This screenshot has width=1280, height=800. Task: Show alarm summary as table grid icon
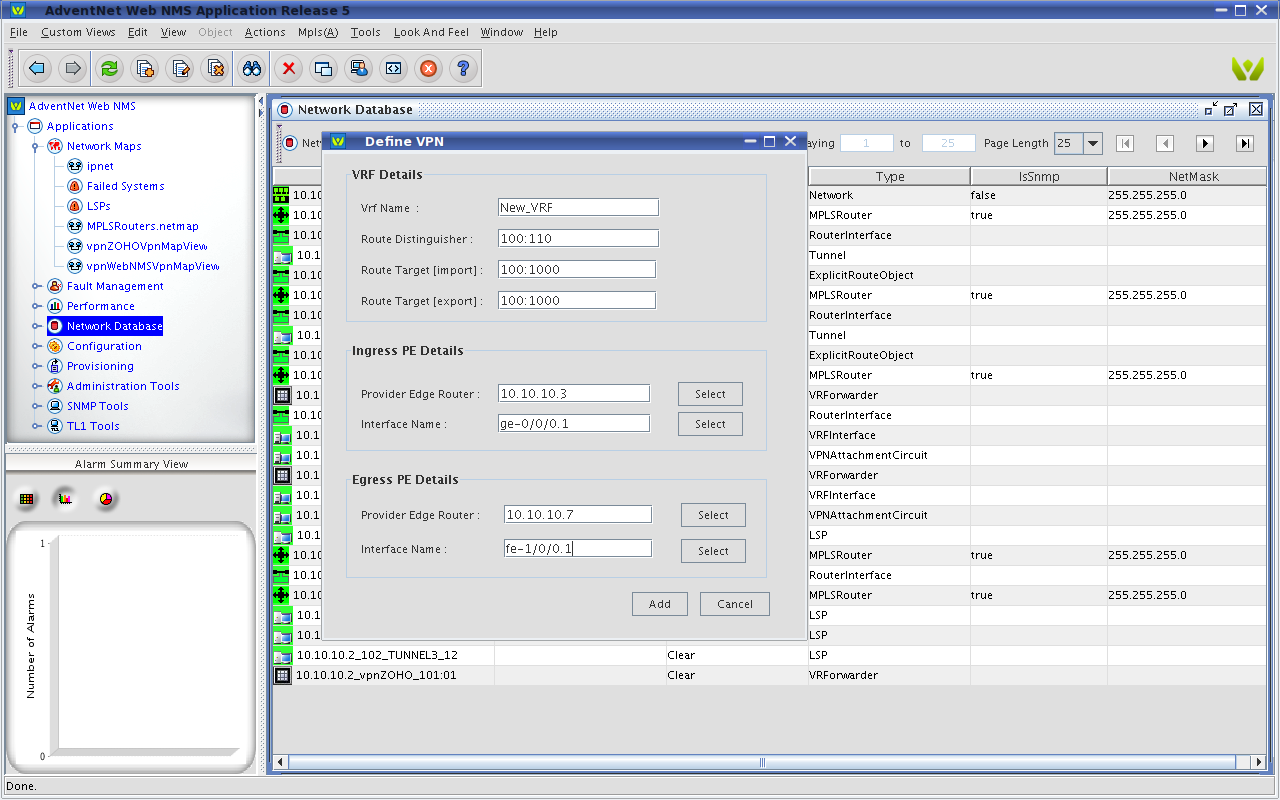27,498
